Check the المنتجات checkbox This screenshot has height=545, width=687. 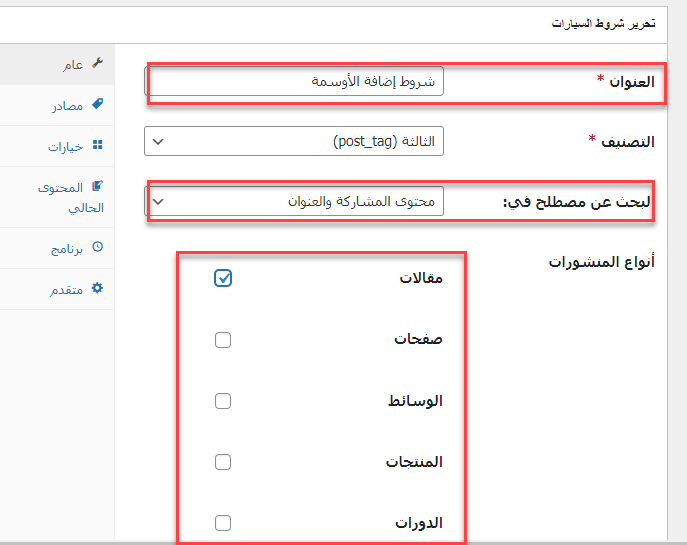click(223, 462)
